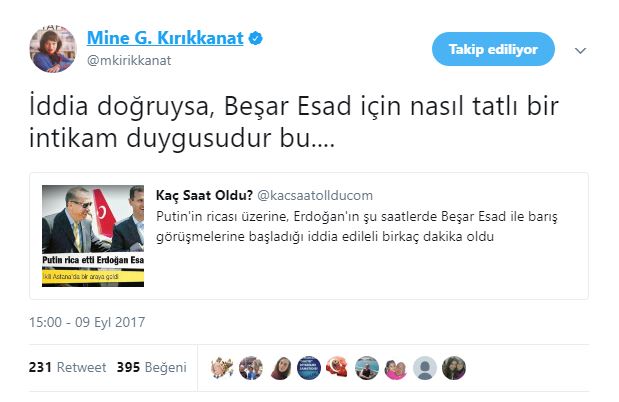Image resolution: width=619 pixels, height=402 pixels.
Task: Click the blue verified badge icon
Action: point(255,38)
